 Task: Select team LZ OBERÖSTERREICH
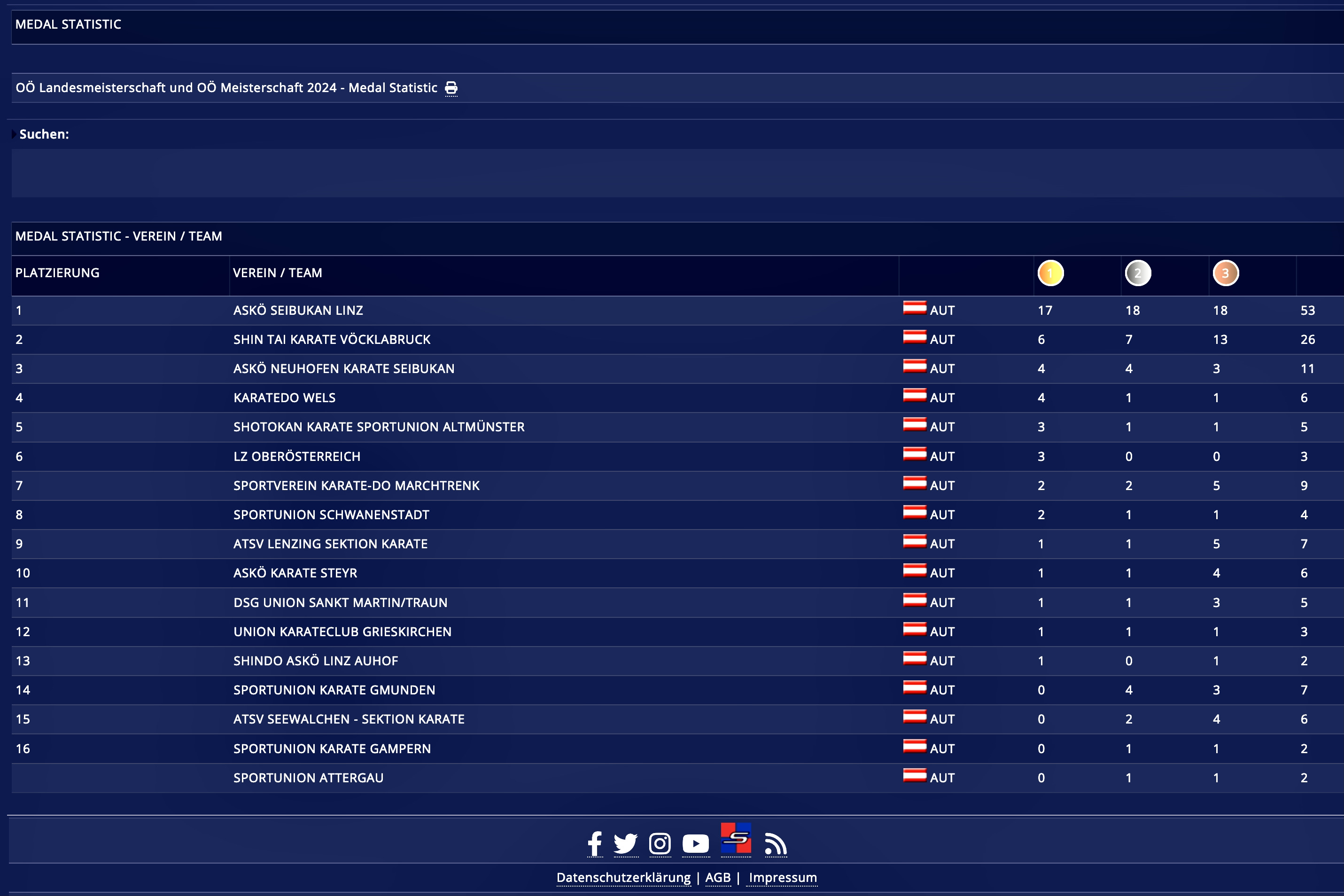(x=297, y=457)
